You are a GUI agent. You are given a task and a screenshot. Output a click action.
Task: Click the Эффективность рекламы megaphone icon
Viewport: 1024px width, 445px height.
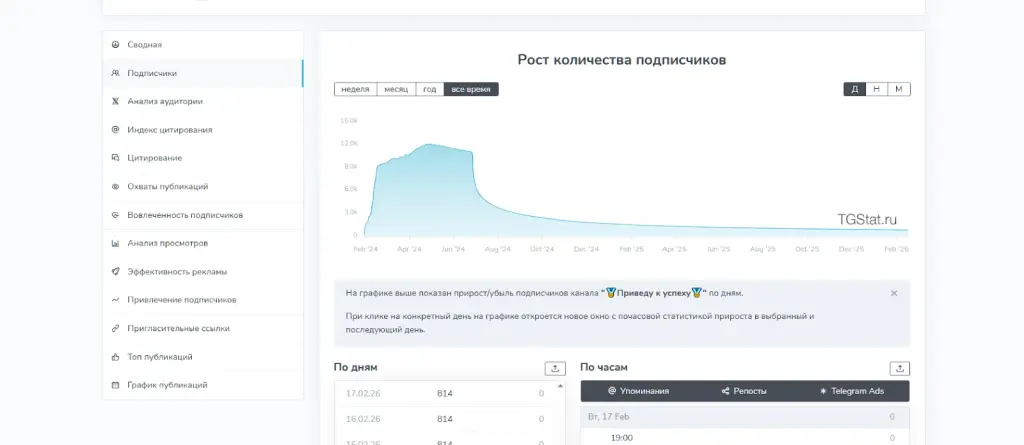pos(116,271)
